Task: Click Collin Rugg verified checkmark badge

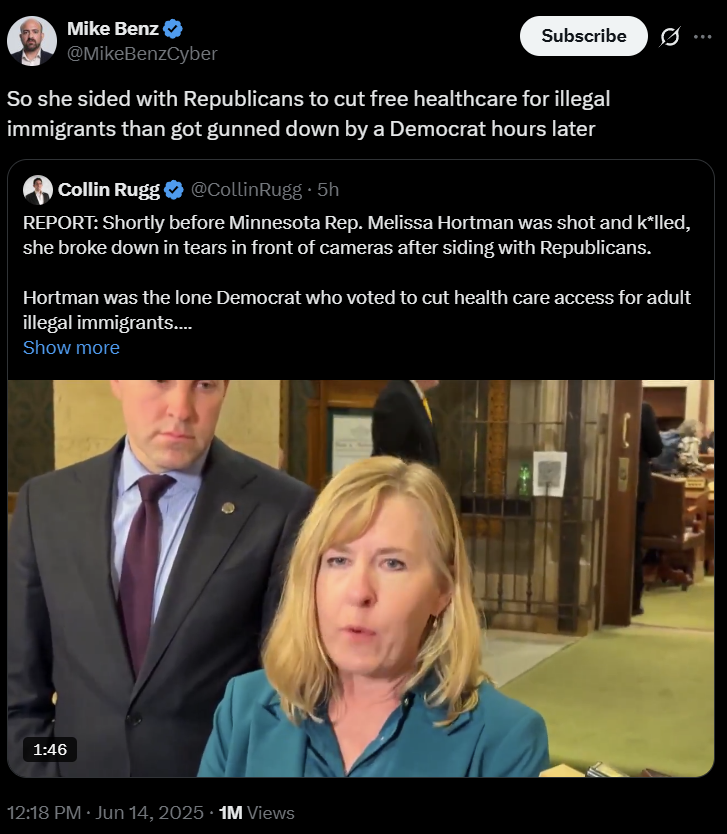Action: (174, 190)
